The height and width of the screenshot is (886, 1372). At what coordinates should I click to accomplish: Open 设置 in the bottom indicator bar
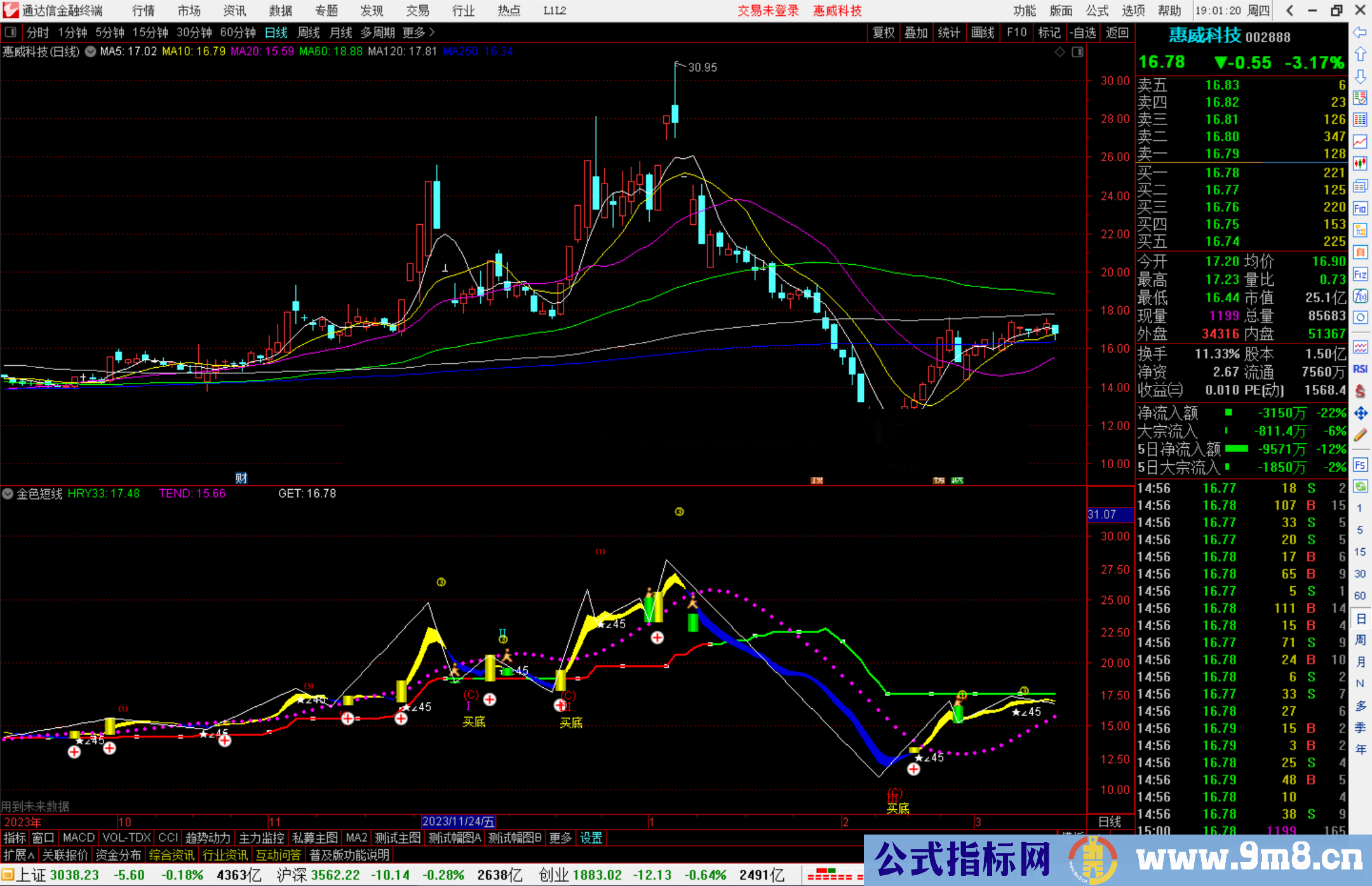(x=591, y=838)
